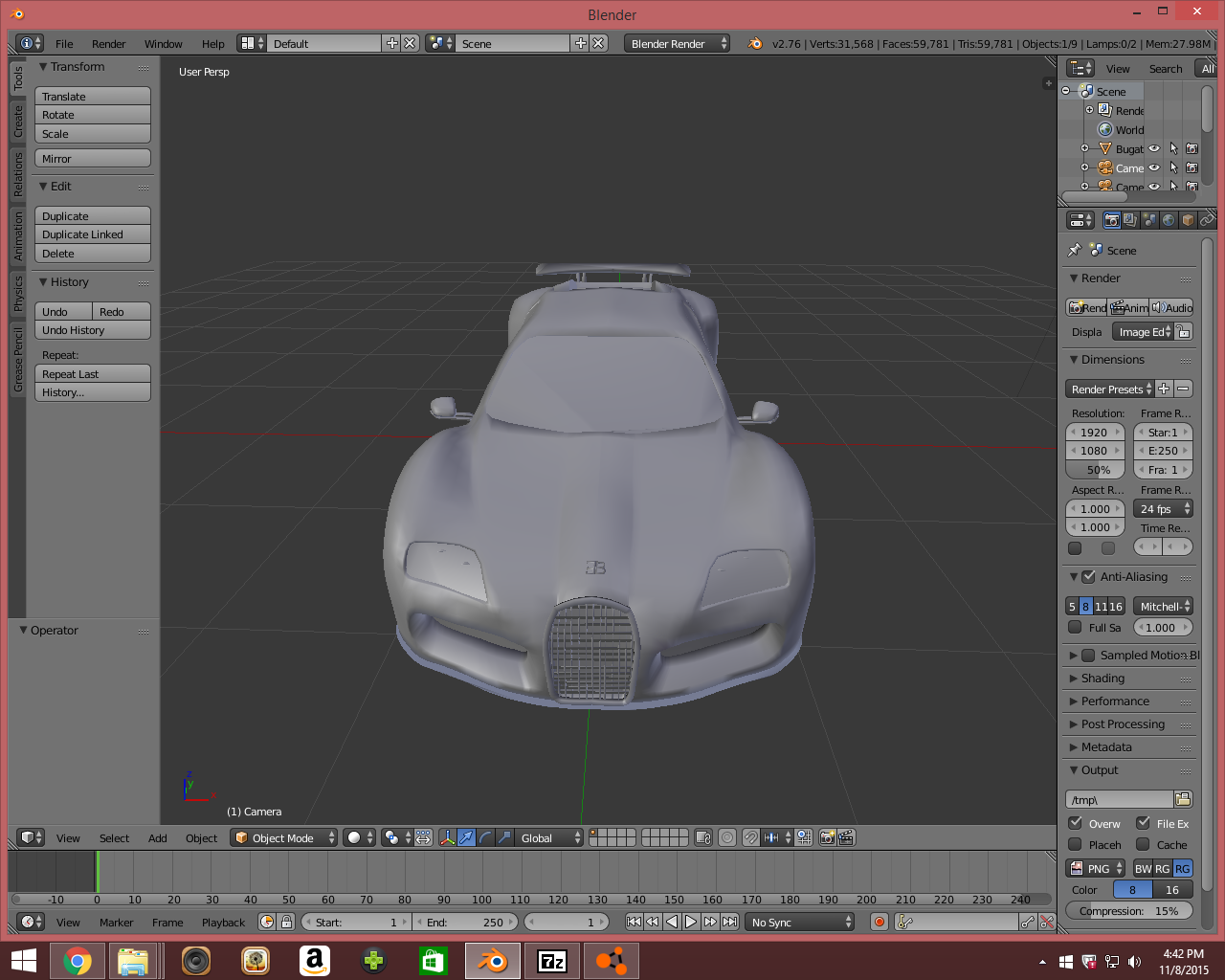
Task: Switch to the Create tool shelf tab
Action: (17, 121)
